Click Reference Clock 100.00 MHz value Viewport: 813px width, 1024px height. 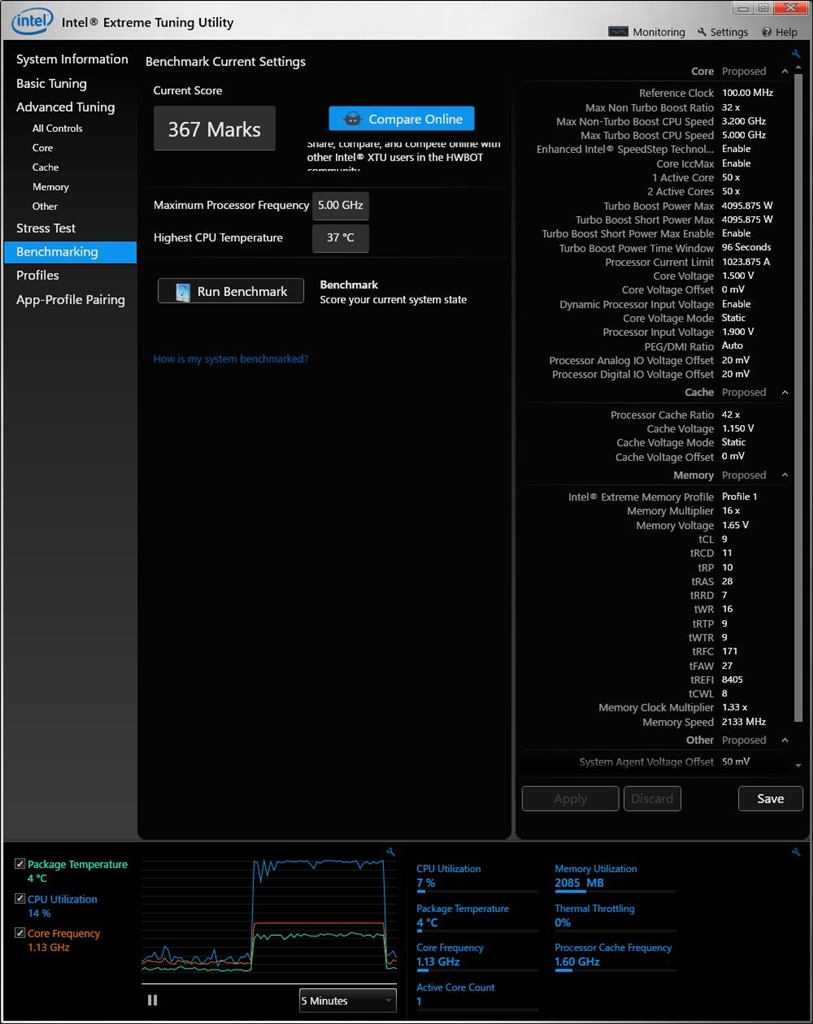pyautogui.click(x=747, y=93)
